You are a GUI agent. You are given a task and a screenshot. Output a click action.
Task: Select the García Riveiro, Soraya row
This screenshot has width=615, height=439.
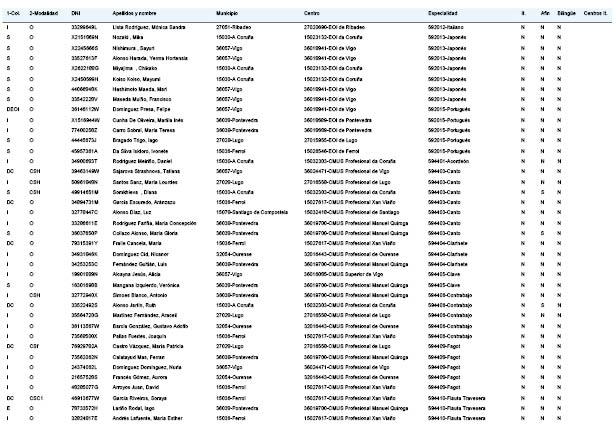pos(308,398)
